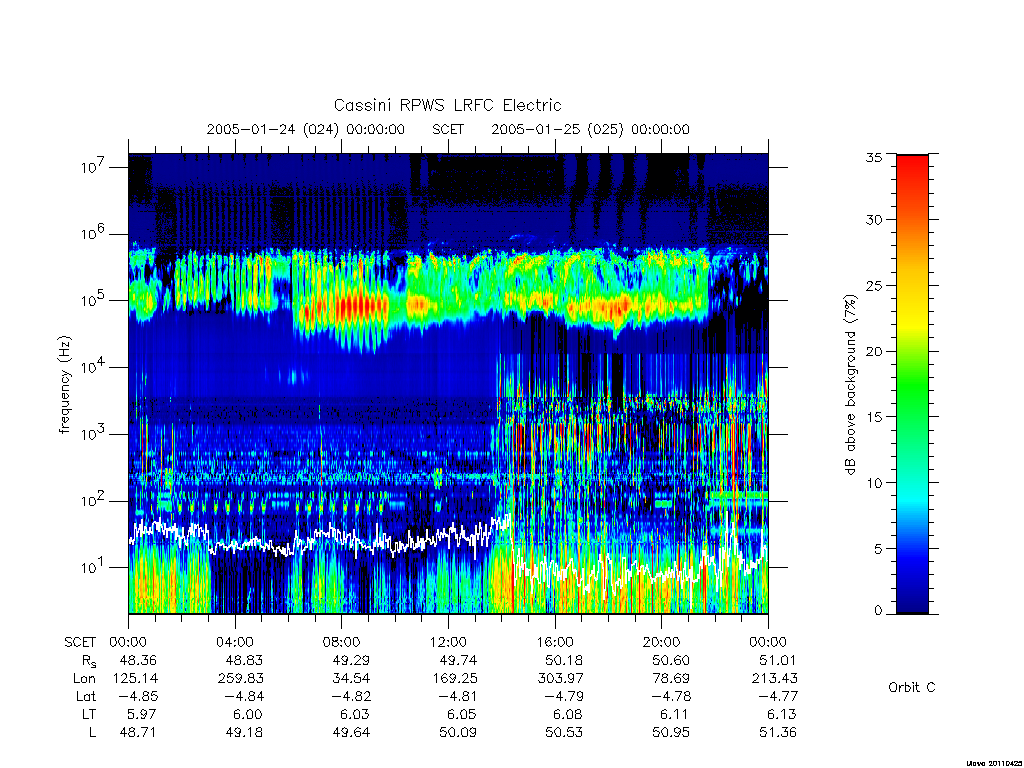Image resolution: width=1024 pixels, height=768 pixels.
Task: Click the 'Lat' row label
Action: (x=86, y=696)
